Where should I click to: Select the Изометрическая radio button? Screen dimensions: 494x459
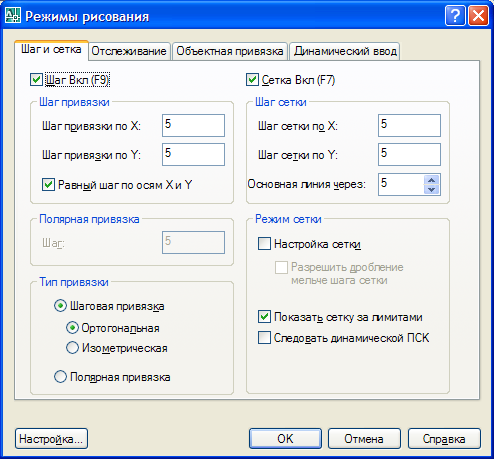[x=72, y=348]
